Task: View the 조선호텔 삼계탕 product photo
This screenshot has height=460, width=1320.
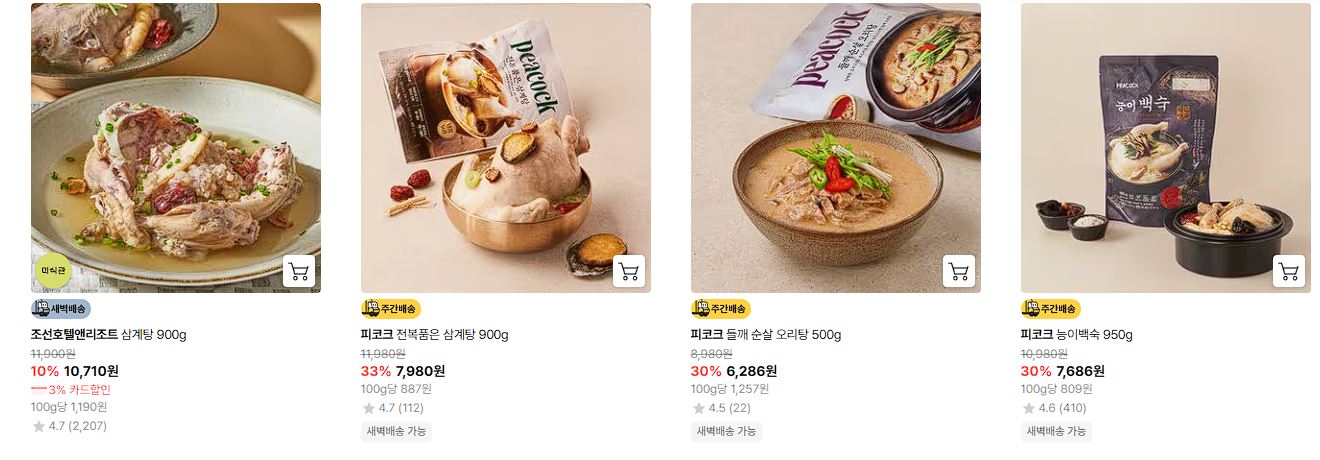Action: (176, 148)
